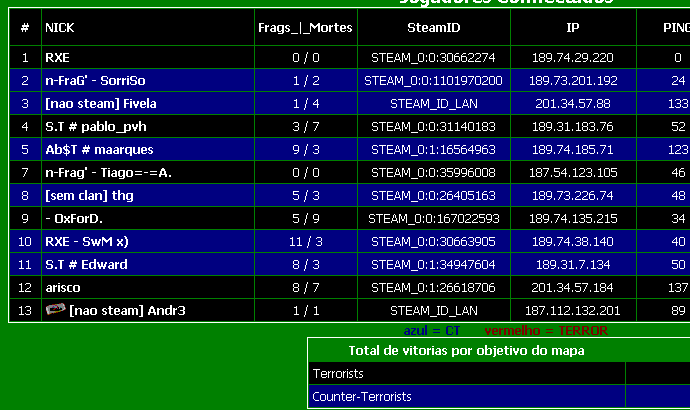690x410 pixels.
Task: Select the SteamID column header
Action: tap(433, 28)
